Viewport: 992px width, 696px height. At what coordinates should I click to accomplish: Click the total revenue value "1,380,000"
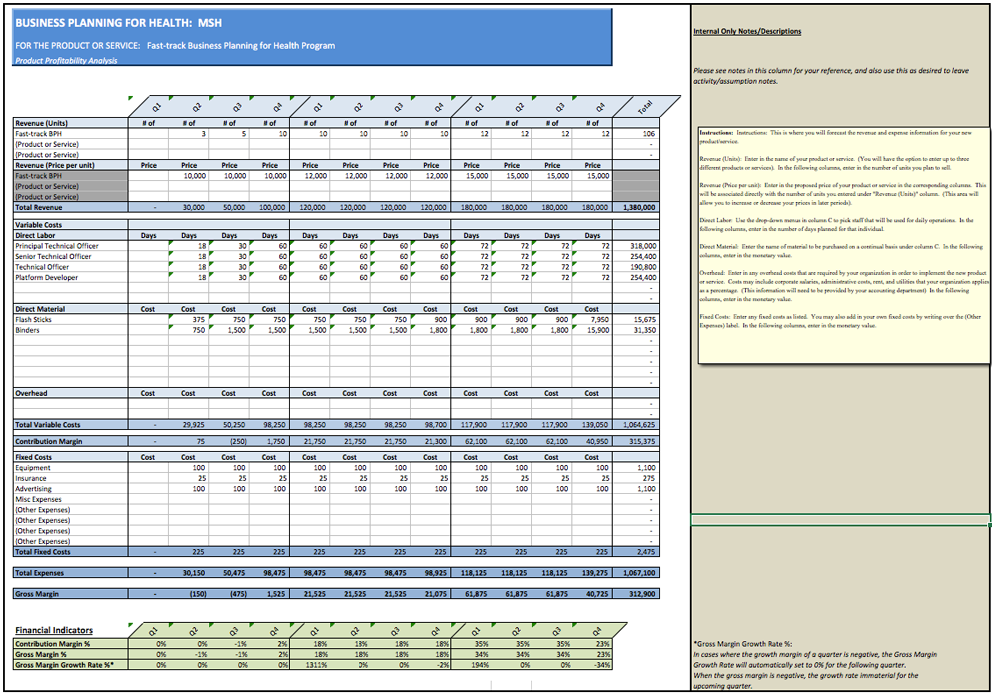[636, 208]
